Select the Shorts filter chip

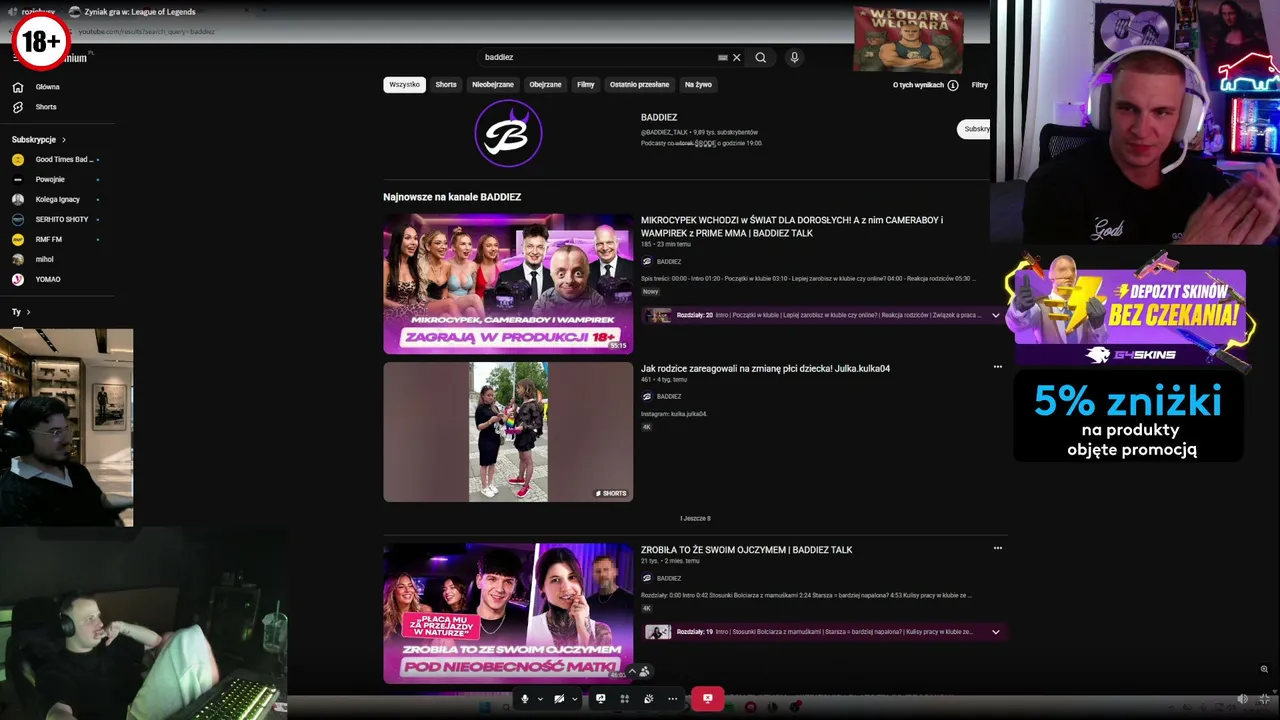(446, 85)
